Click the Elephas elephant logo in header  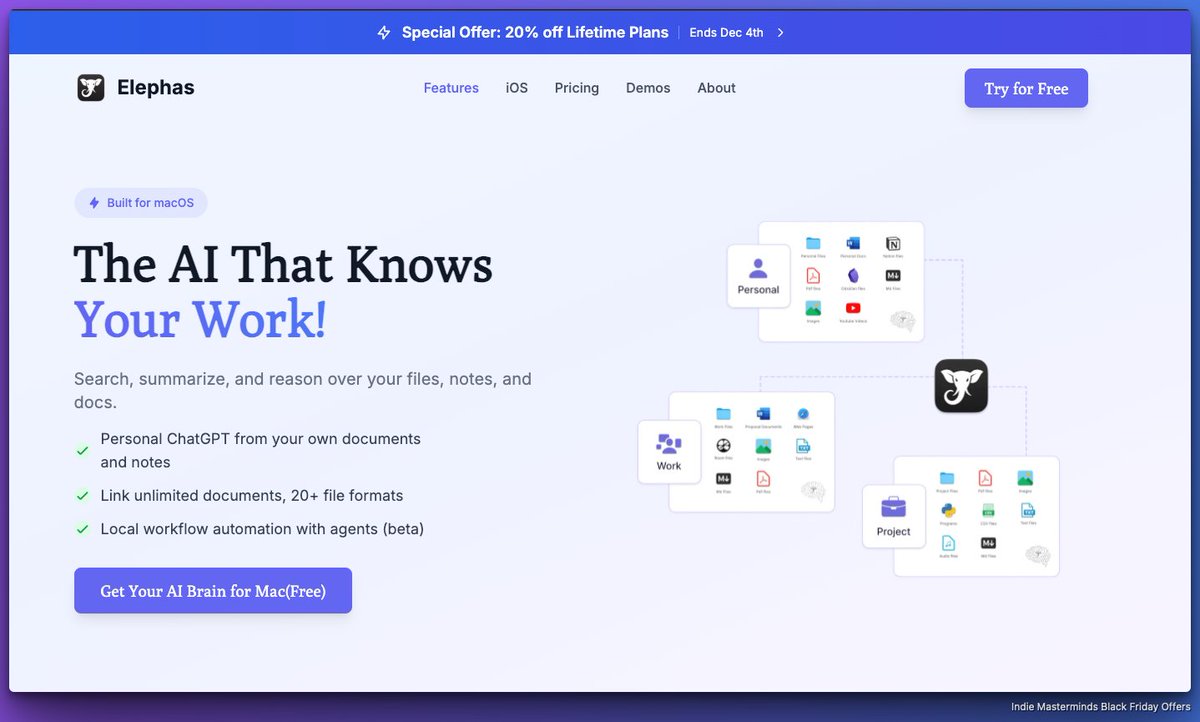(x=91, y=88)
